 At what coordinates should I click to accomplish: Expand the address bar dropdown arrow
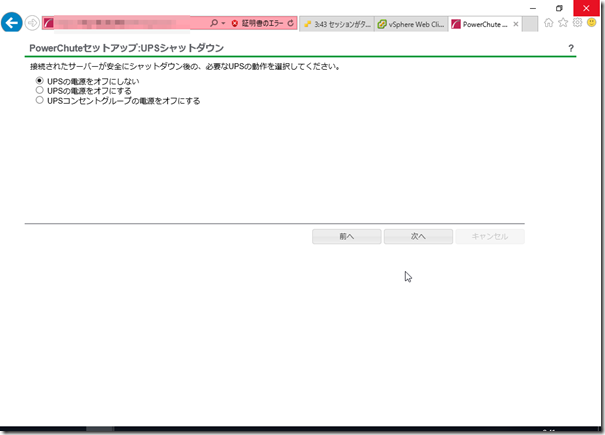point(223,22)
